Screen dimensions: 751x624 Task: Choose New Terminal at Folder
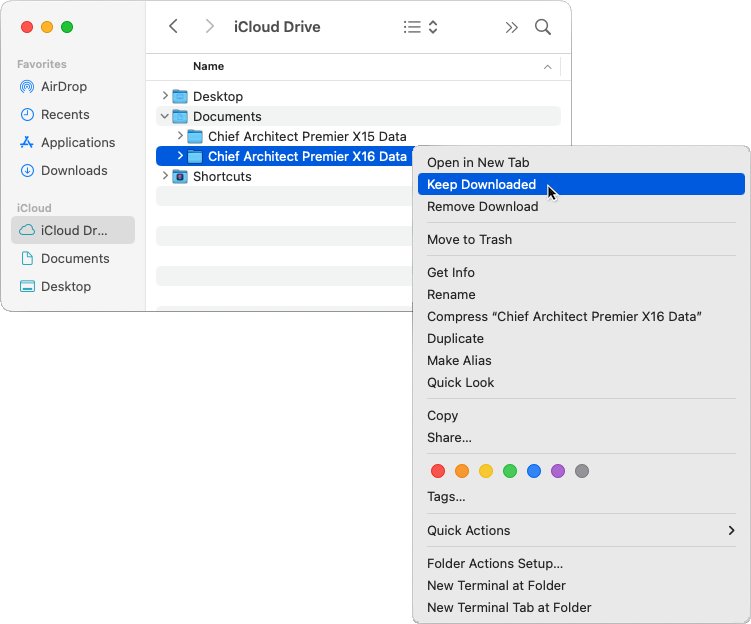point(581,586)
